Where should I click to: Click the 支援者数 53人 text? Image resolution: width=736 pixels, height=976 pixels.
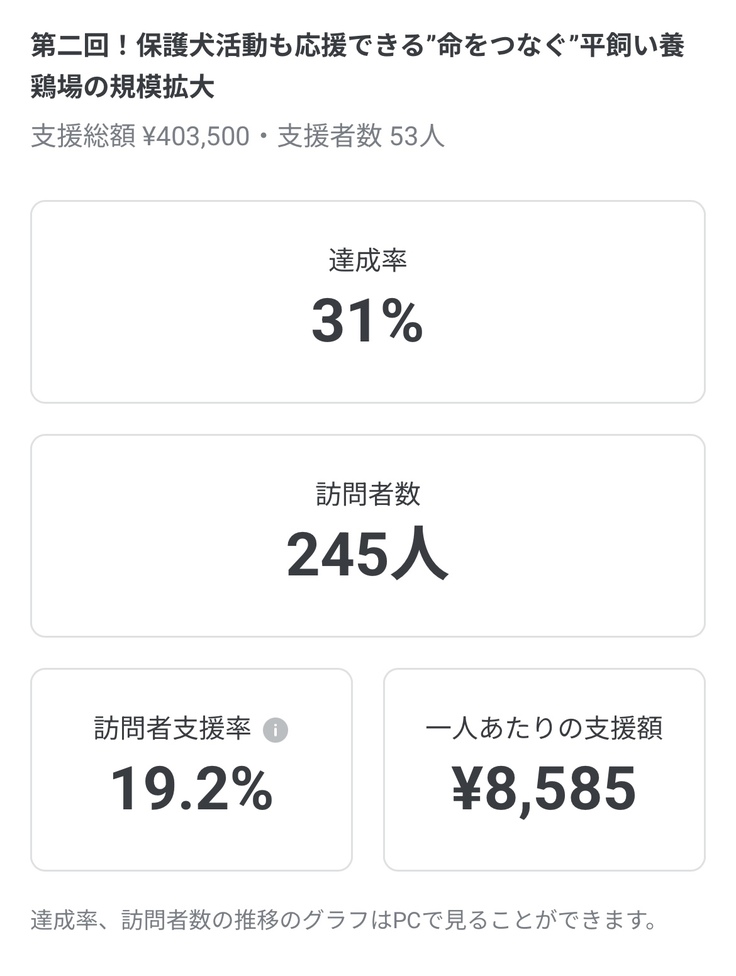click(361, 136)
